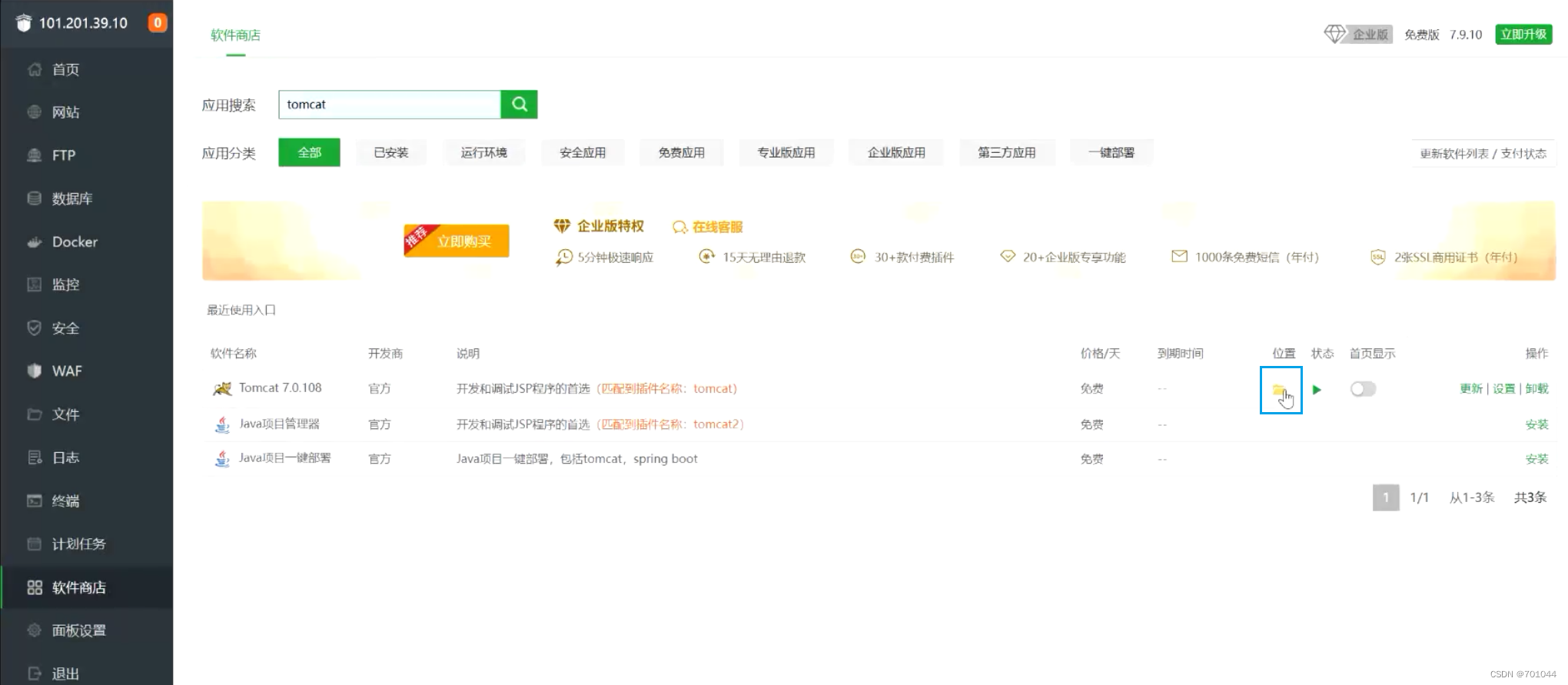This screenshot has height=685, width=1568.
Task: Select the 企业版应用 category filter
Action: (896, 152)
